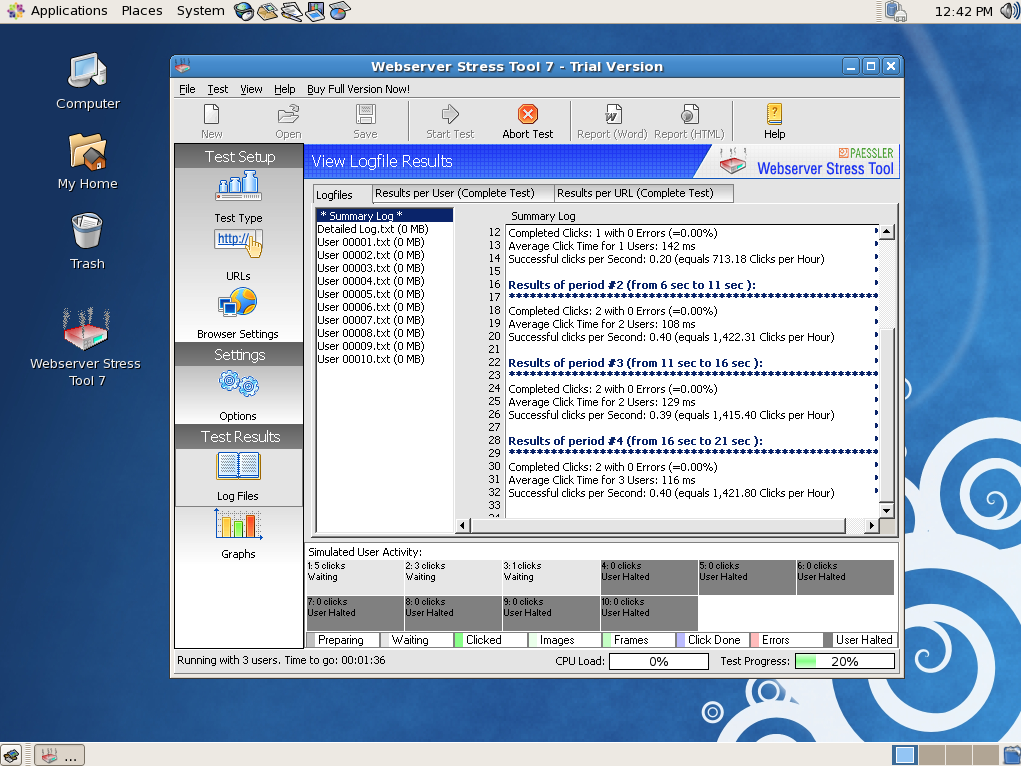Select User 00005.txt logfile entry
This screenshot has height=766, width=1021.
370,294
